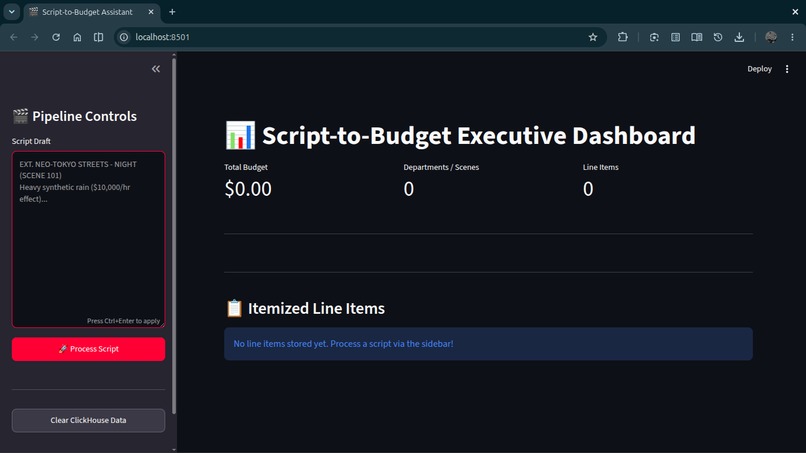This screenshot has width=806, height=453.
Task: Click the browser forward arrow
Action: click(34, 37)
